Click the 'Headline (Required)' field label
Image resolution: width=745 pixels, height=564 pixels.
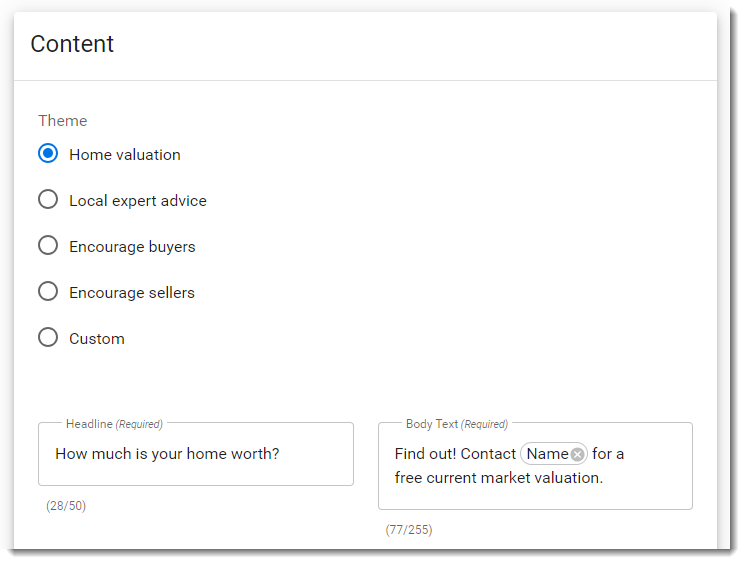[114, 424]
